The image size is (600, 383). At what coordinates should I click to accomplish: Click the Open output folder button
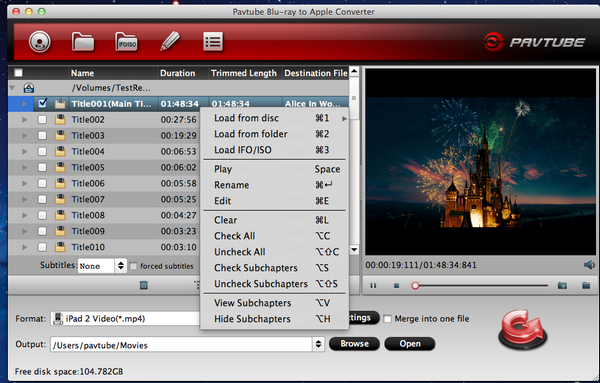409,344
